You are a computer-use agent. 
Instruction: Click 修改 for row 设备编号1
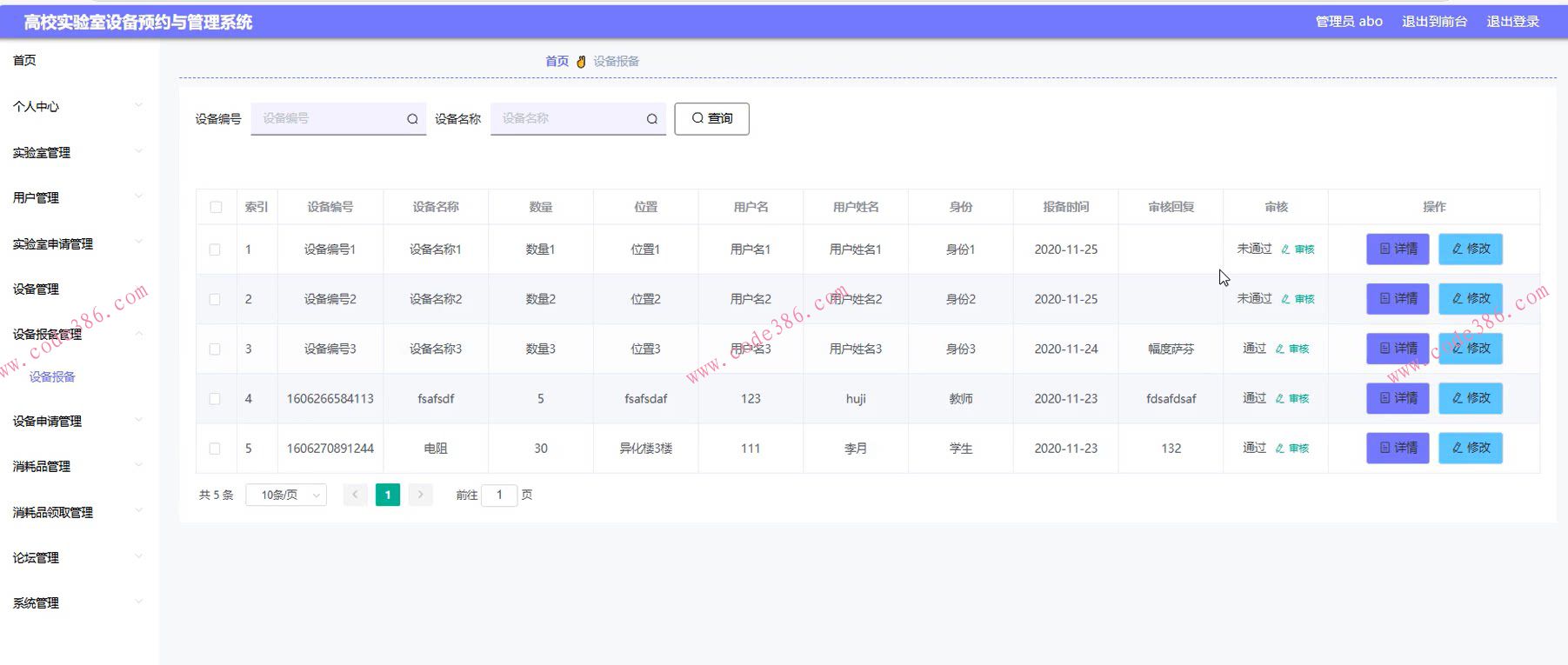coord(1471,249)
